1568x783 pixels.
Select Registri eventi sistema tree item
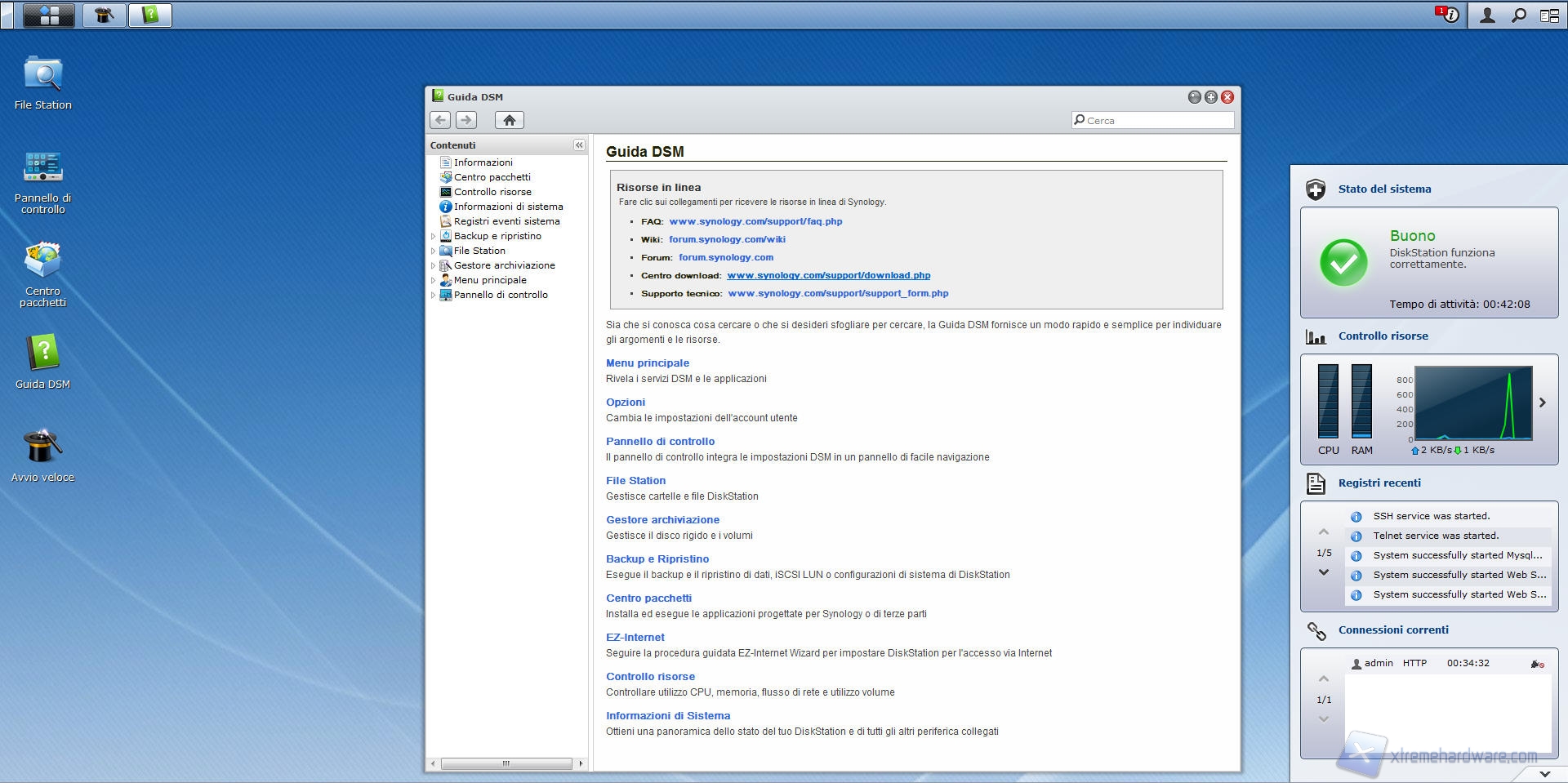pos(506,221)
